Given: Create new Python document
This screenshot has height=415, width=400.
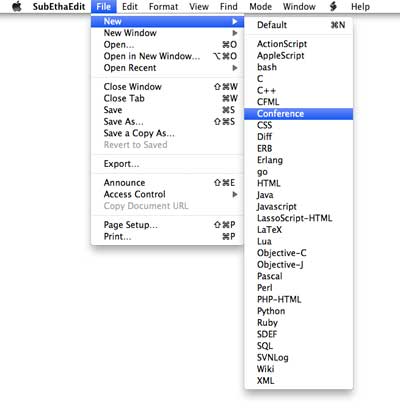Looking at the screenshot, I should click(x=298, y=311).
